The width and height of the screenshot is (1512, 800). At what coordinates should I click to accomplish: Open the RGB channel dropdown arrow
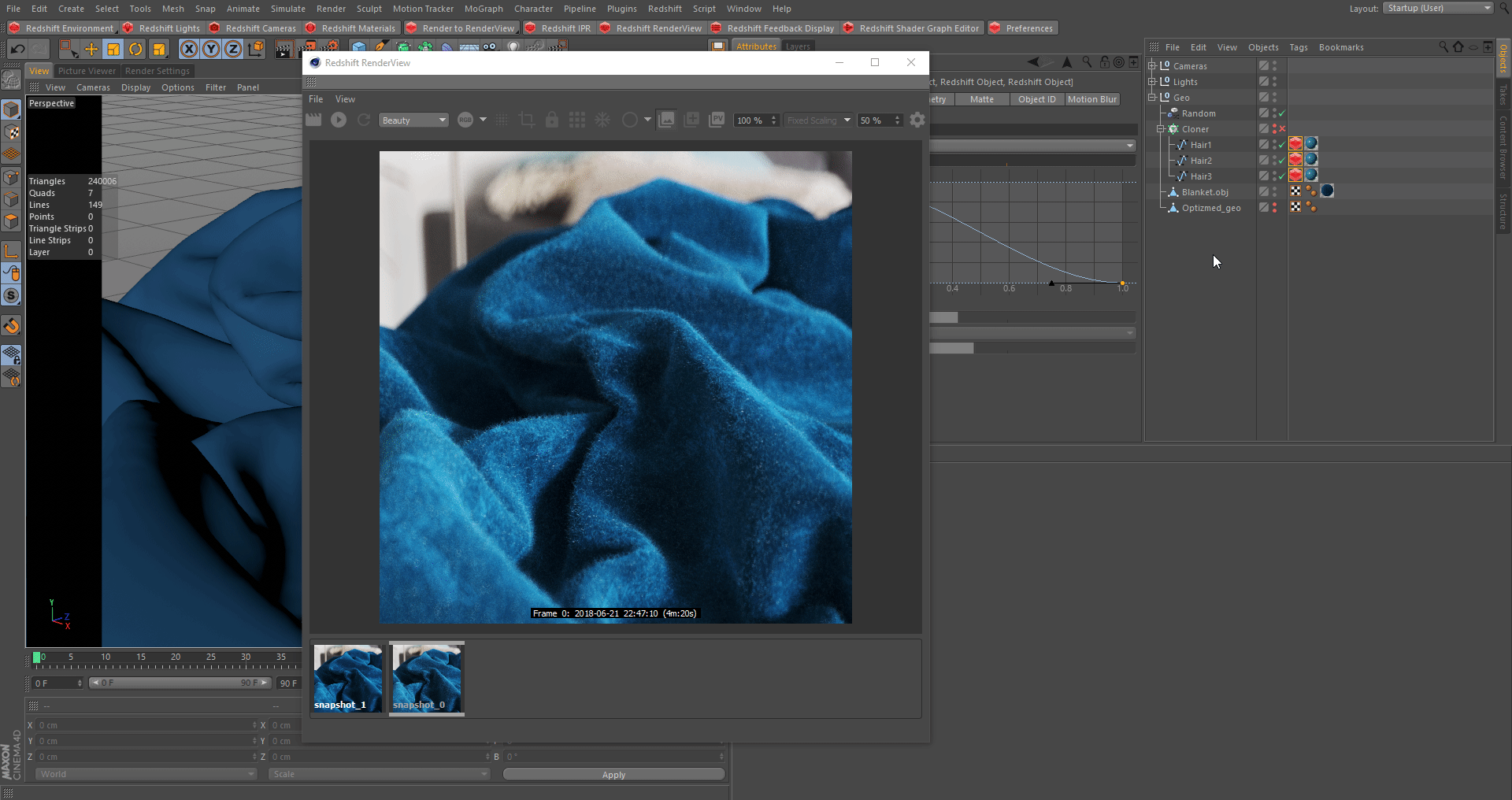coord(483,120)
